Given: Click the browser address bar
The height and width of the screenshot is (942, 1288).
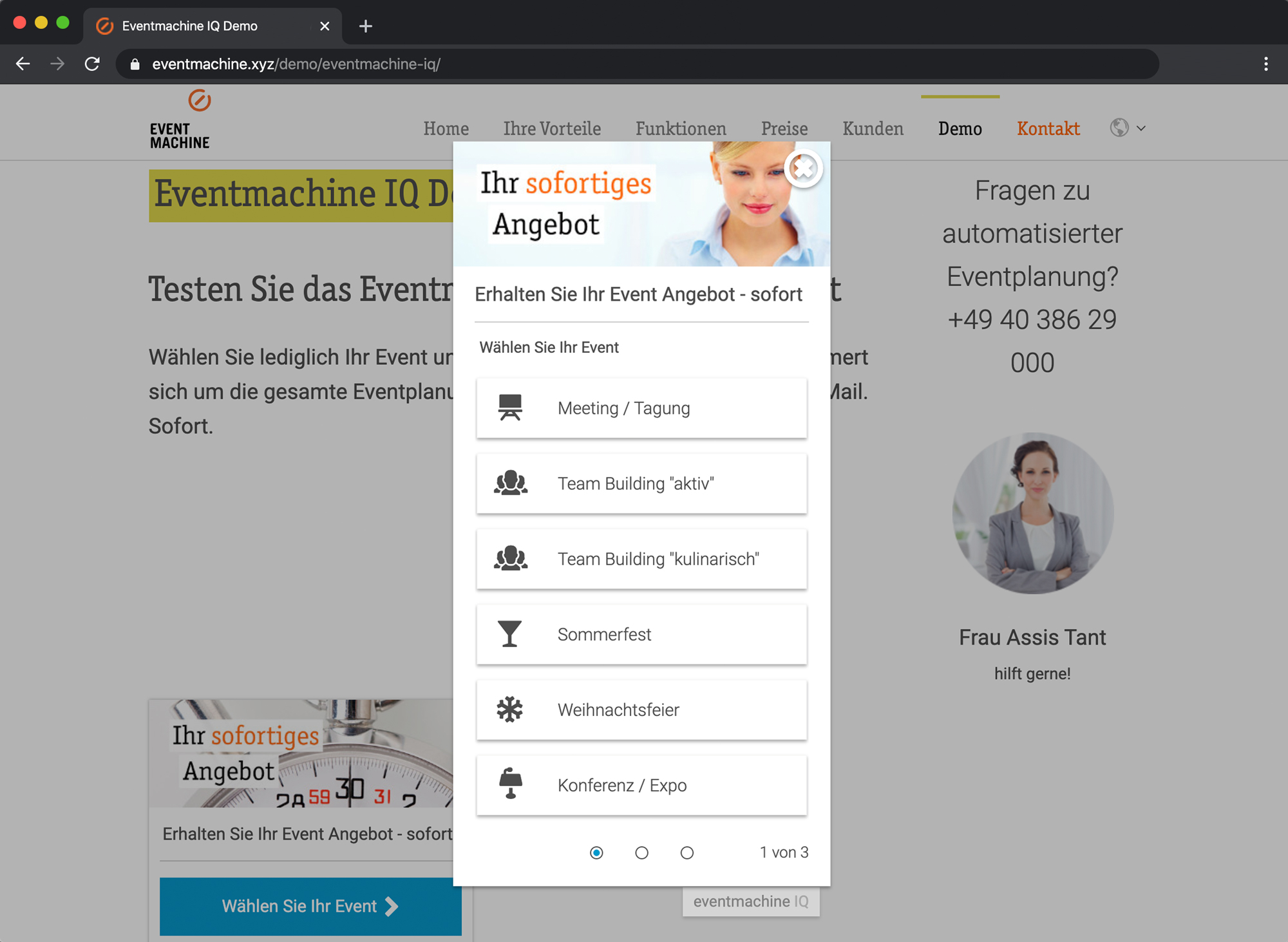Looking at the screenshot, I should click(x=638, y=64).
